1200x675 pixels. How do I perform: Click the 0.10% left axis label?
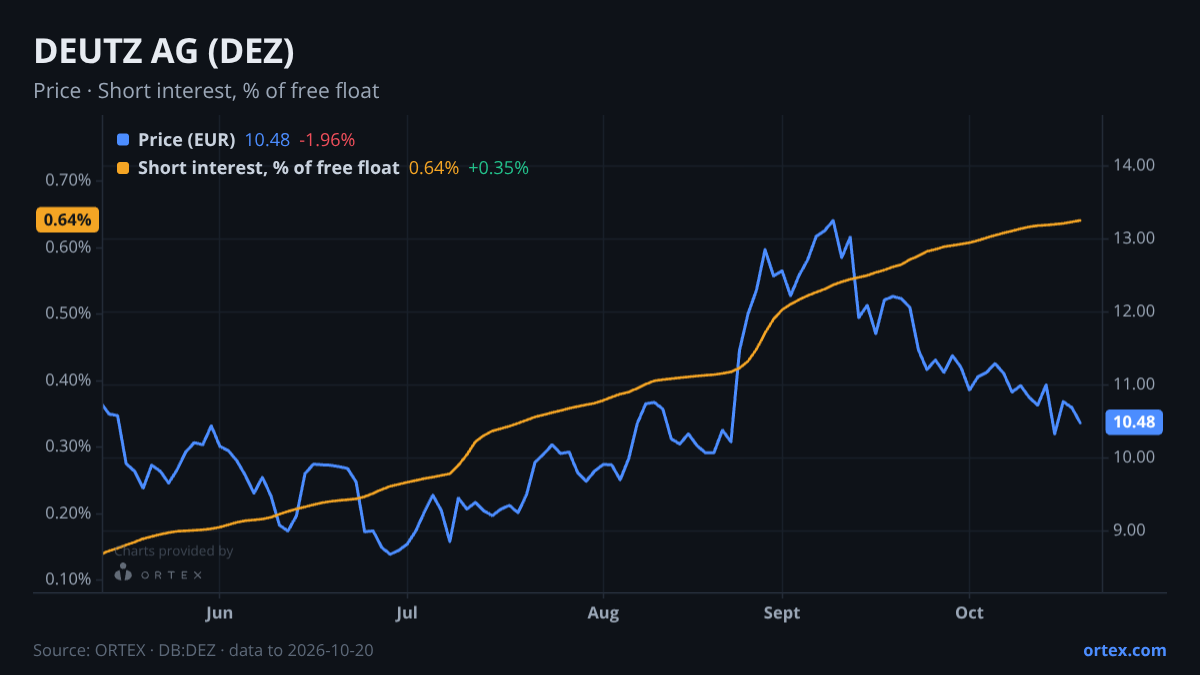click(69, 579)
